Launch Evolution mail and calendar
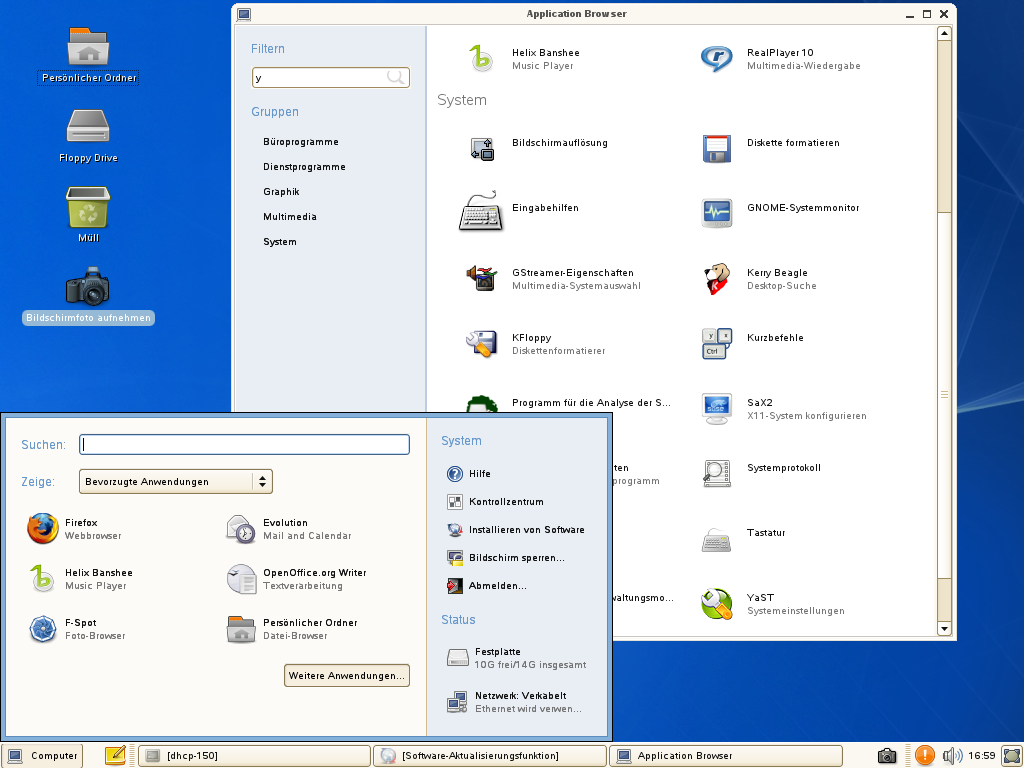The image size is (1024, 768). pyautogui.click(x=241, y=528)
